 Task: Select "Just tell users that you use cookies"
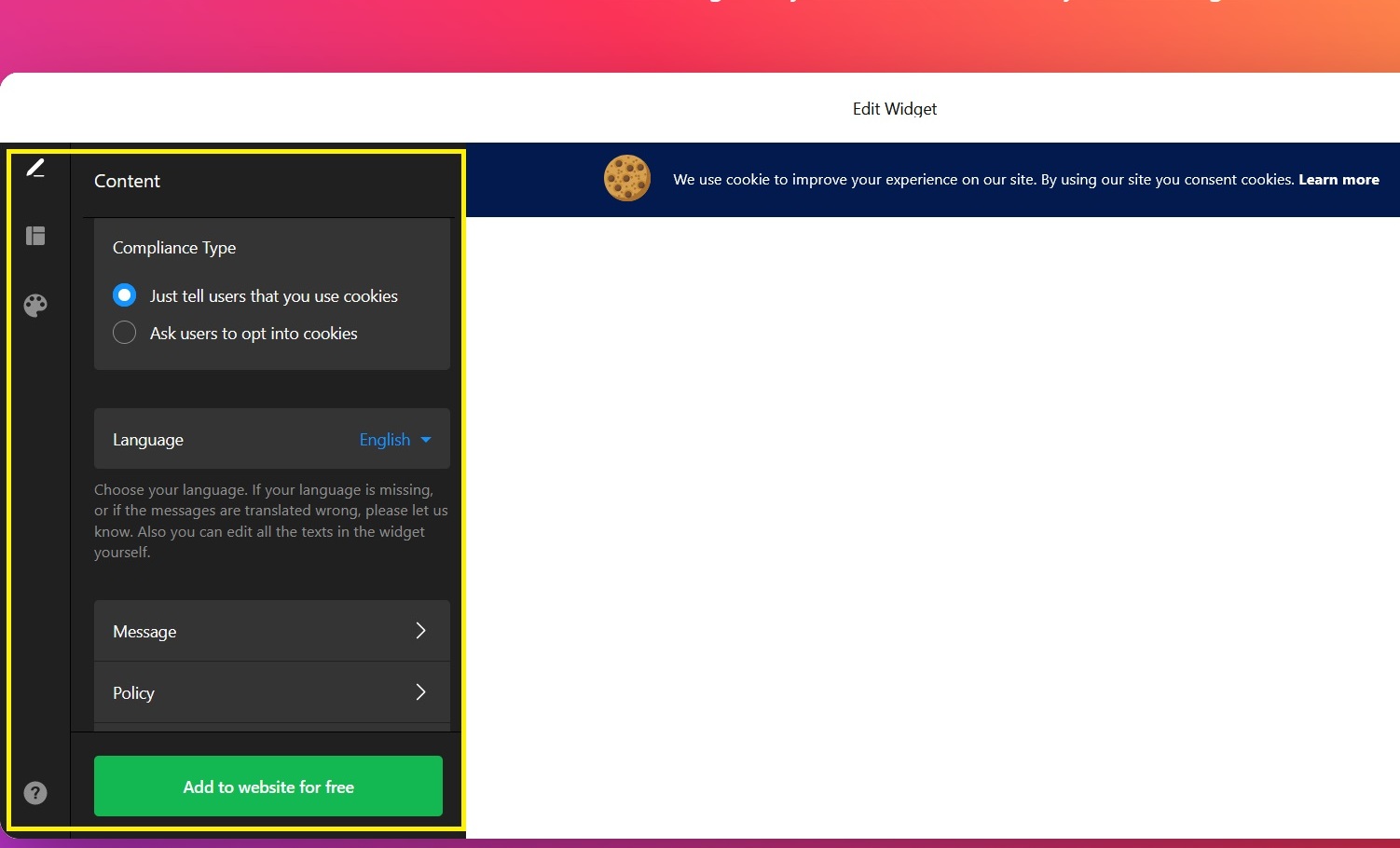click(125, 295)
